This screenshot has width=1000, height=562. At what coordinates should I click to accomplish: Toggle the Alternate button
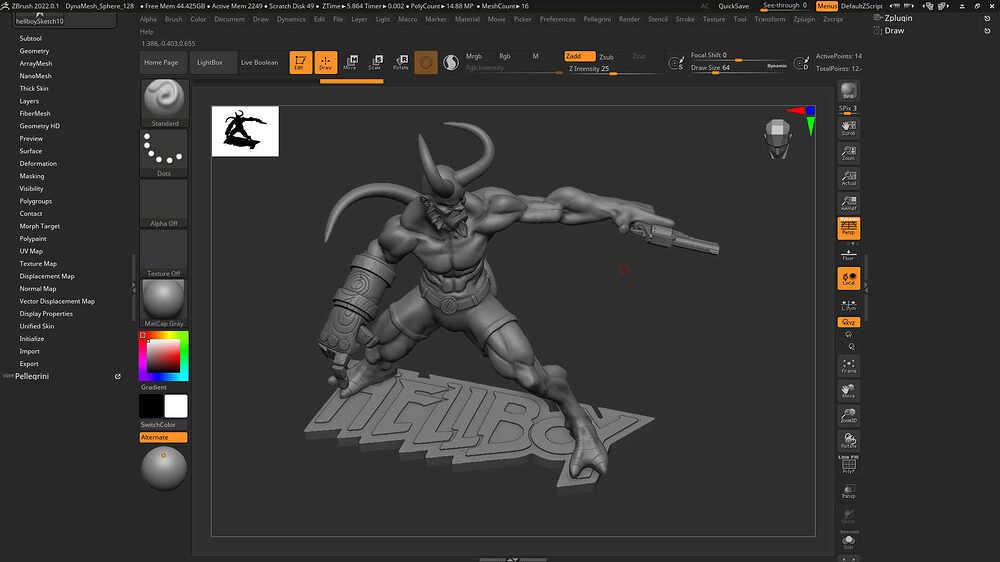point(163,437)
